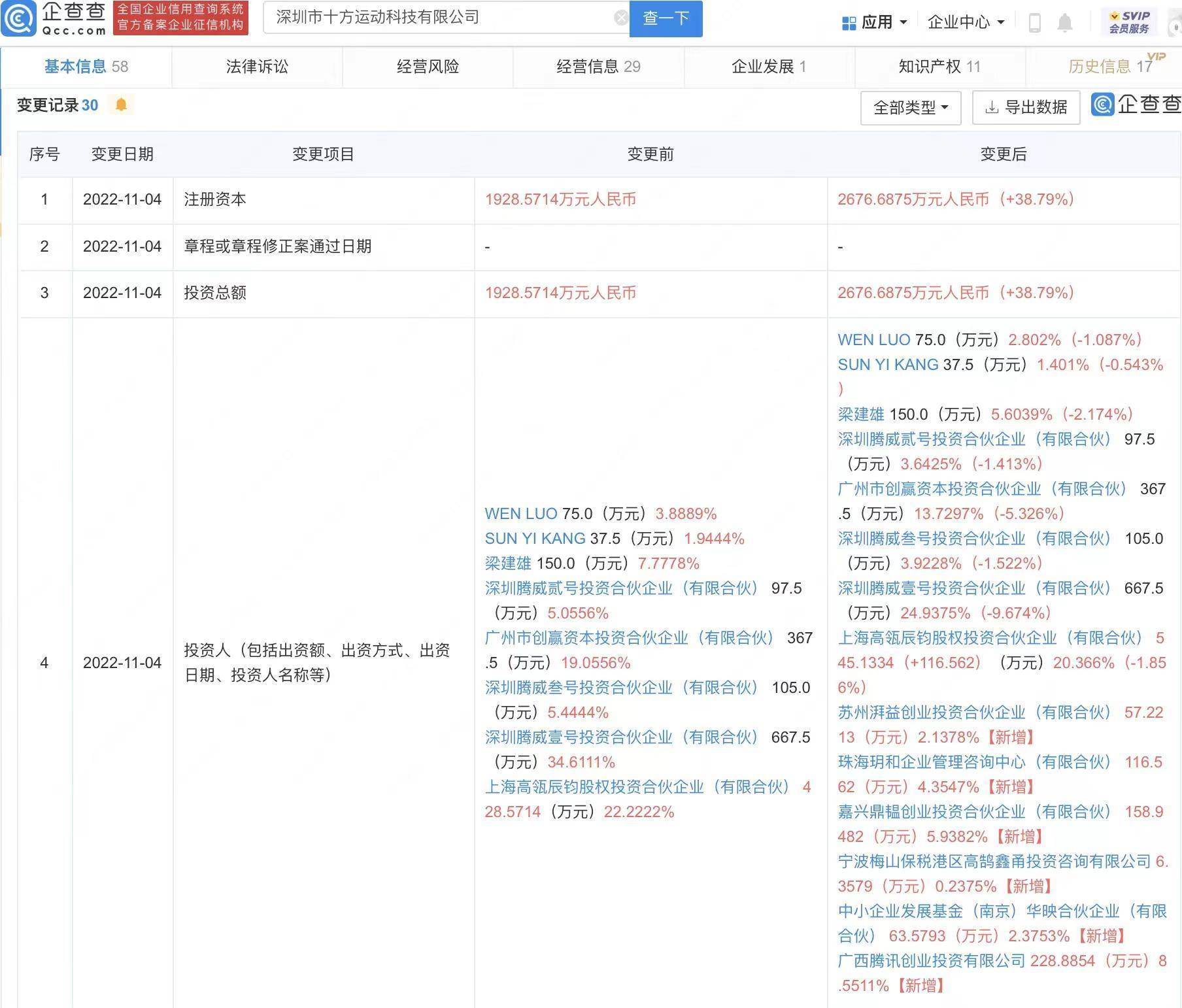Image resolution: width=1182 pixels, height=1008 pixels.
Task: Click the 投资人 change item description cell
Action: click(324, 663)
